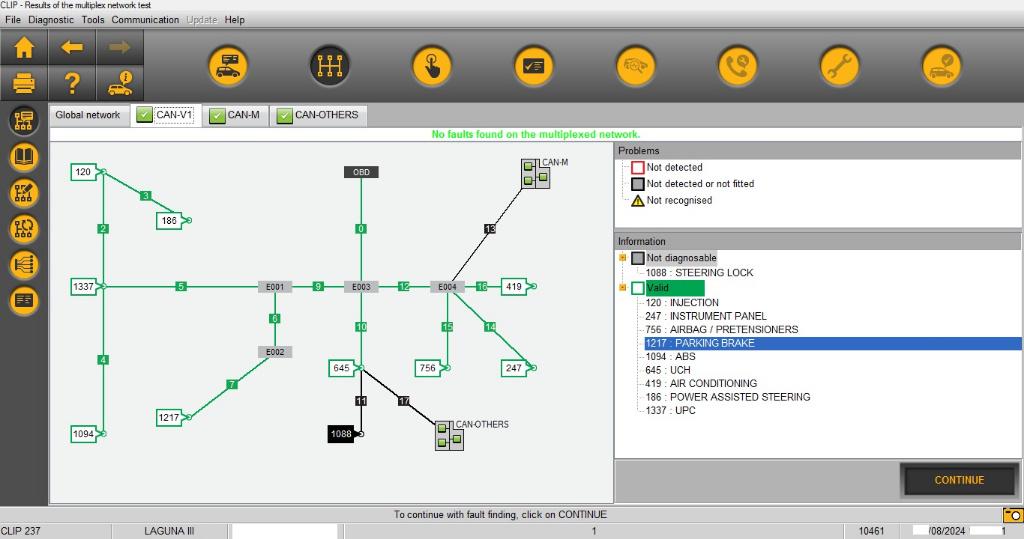The height and width of the screenshot is (539, 1024).
Task: Click node 645 in the diagram
Action: (x=343, y=368)
